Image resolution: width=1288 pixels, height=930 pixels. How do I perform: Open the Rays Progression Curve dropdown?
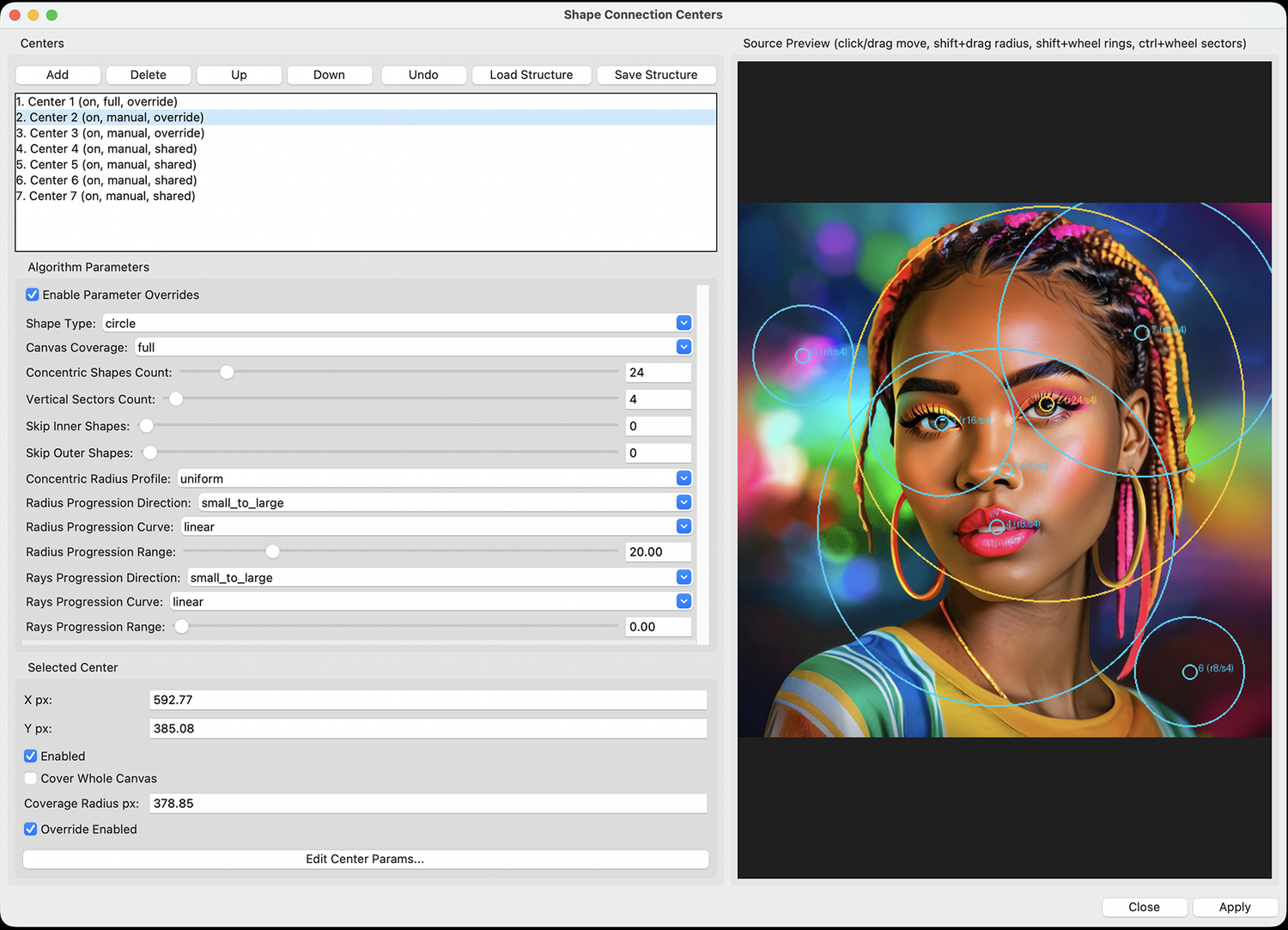click(431, 601)
